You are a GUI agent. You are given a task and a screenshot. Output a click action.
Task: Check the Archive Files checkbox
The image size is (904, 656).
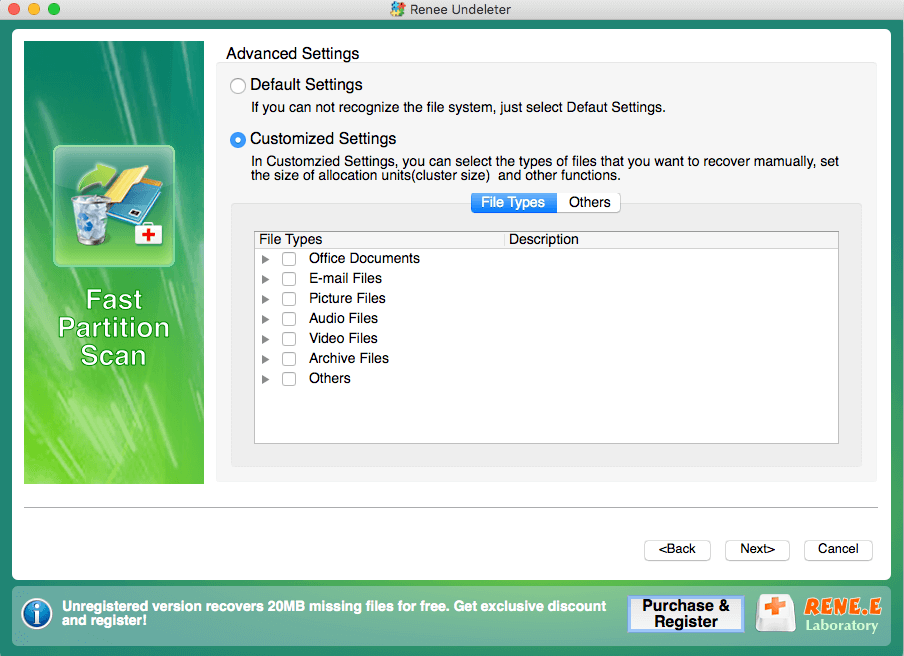point(289,359)
